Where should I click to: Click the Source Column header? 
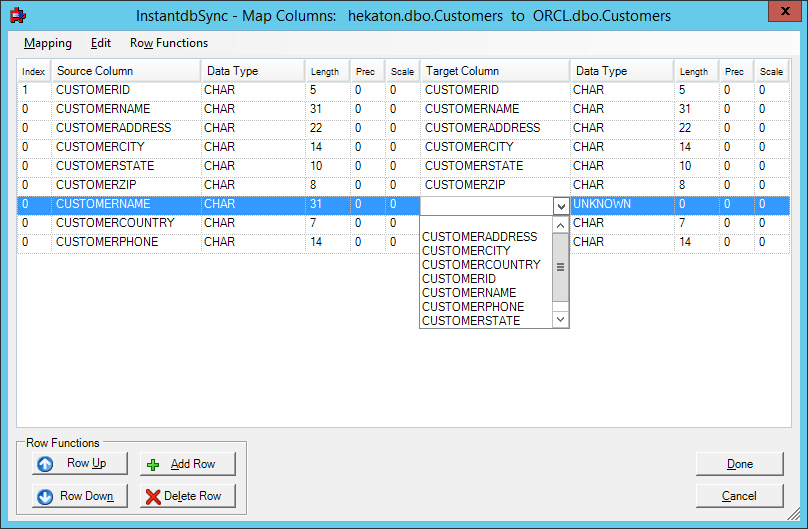point(126,71)
